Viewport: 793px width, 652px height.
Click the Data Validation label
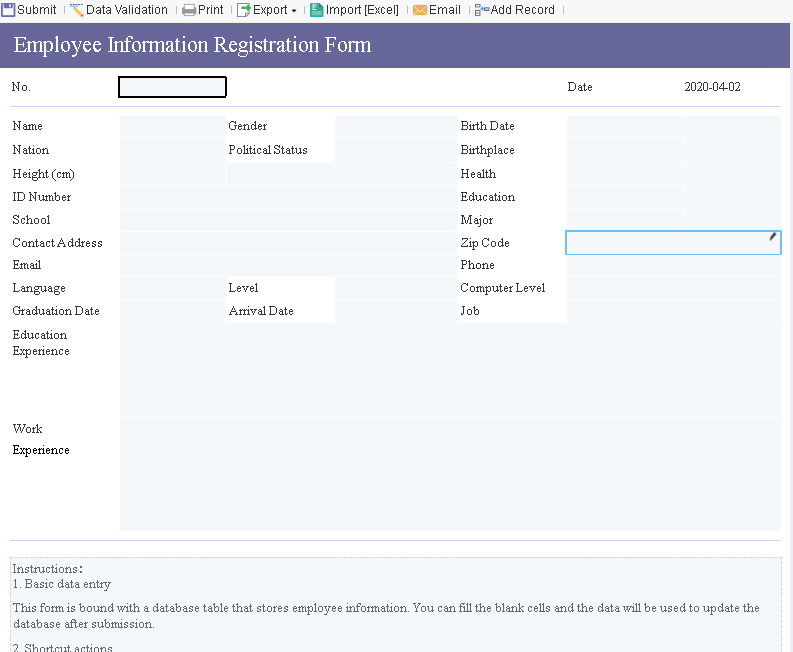pyautogui.click(x=126, y=10)
